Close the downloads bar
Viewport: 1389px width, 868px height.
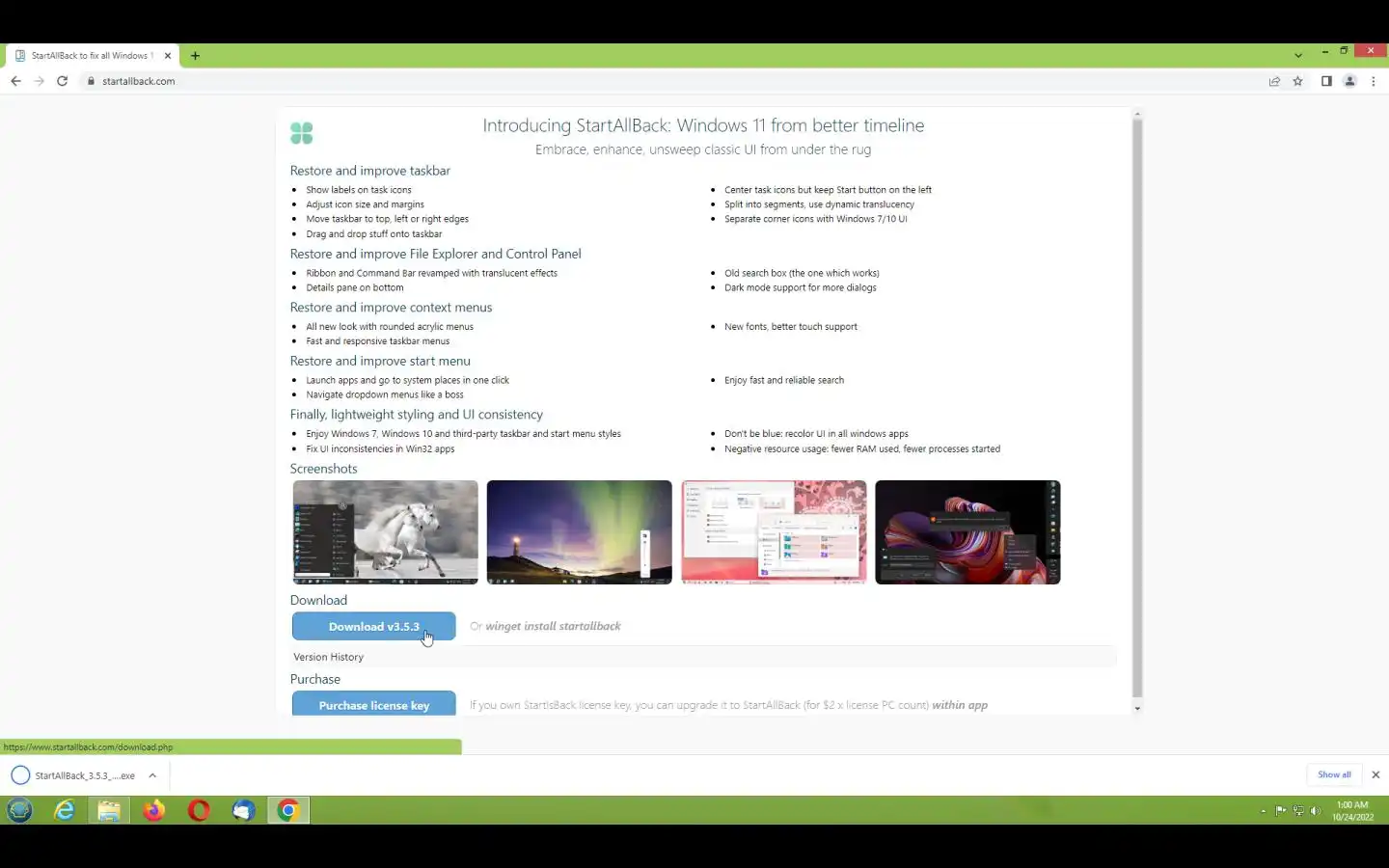(1375, 774)
